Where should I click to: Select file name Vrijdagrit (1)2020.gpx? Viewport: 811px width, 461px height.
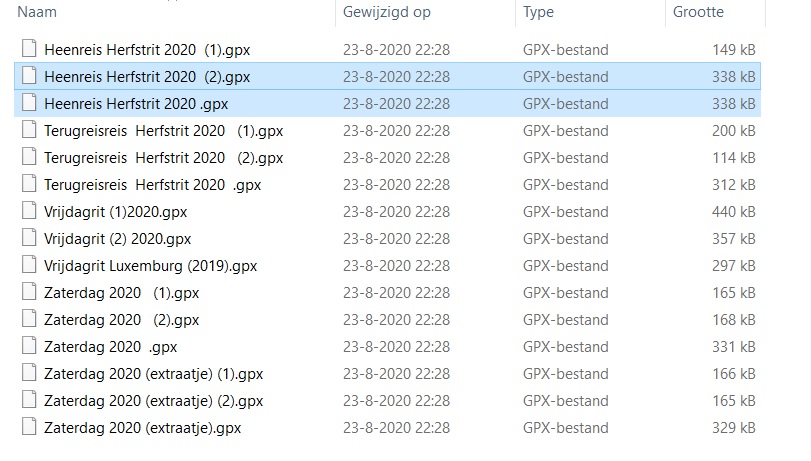[115, 212]
